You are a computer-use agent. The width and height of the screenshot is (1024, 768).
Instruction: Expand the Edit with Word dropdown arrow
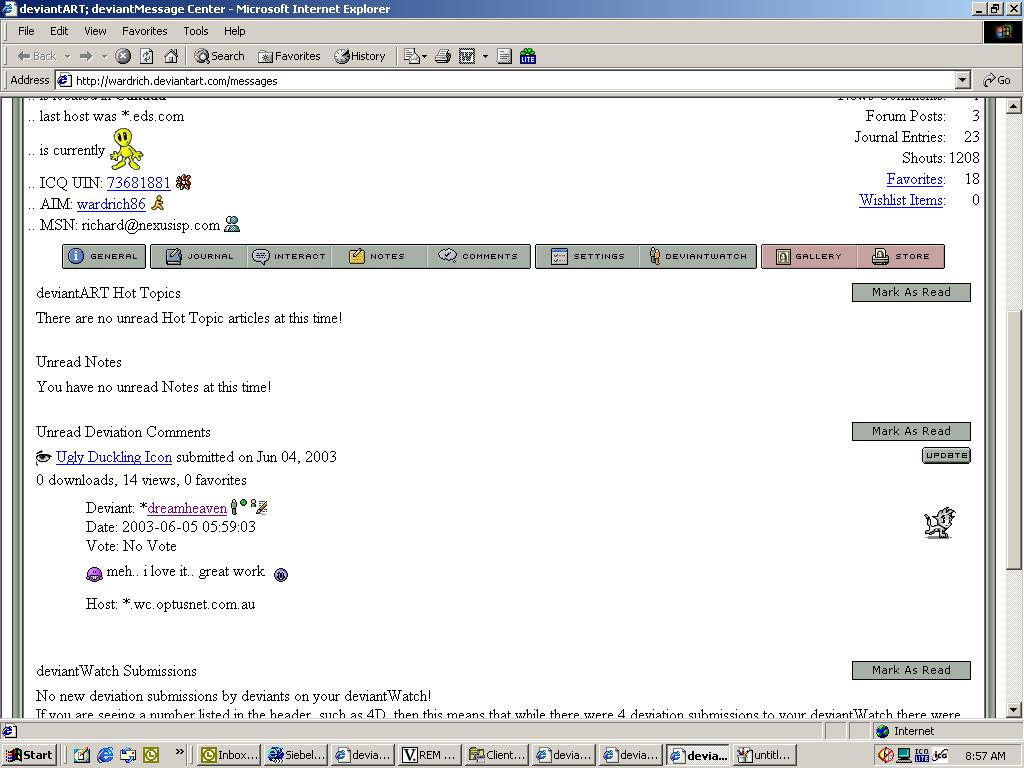tap(485, 56)
